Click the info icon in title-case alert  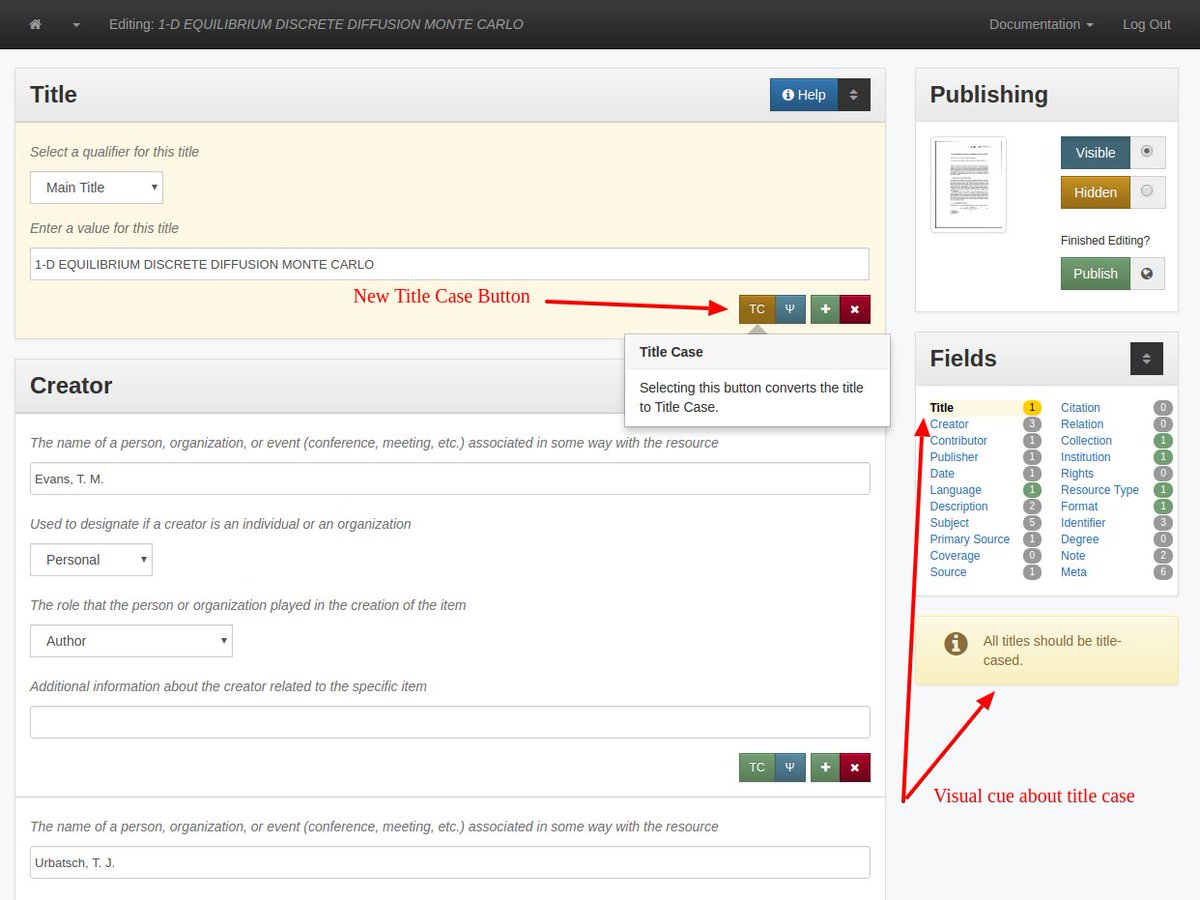click(x=956, y=644)
